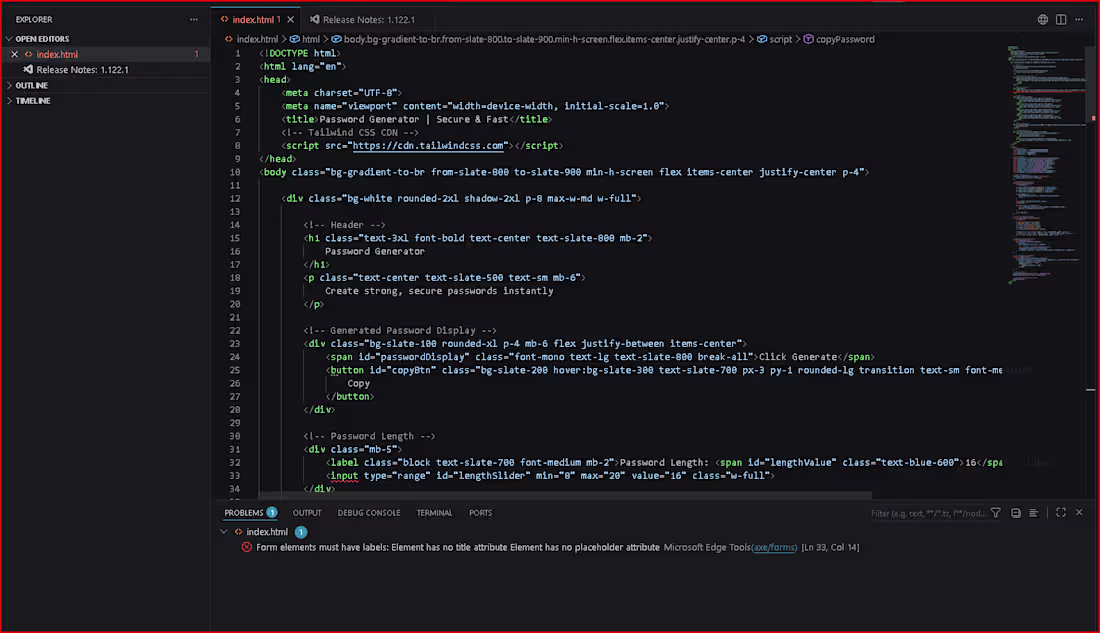Split the editor to the right

(1061, 20)
